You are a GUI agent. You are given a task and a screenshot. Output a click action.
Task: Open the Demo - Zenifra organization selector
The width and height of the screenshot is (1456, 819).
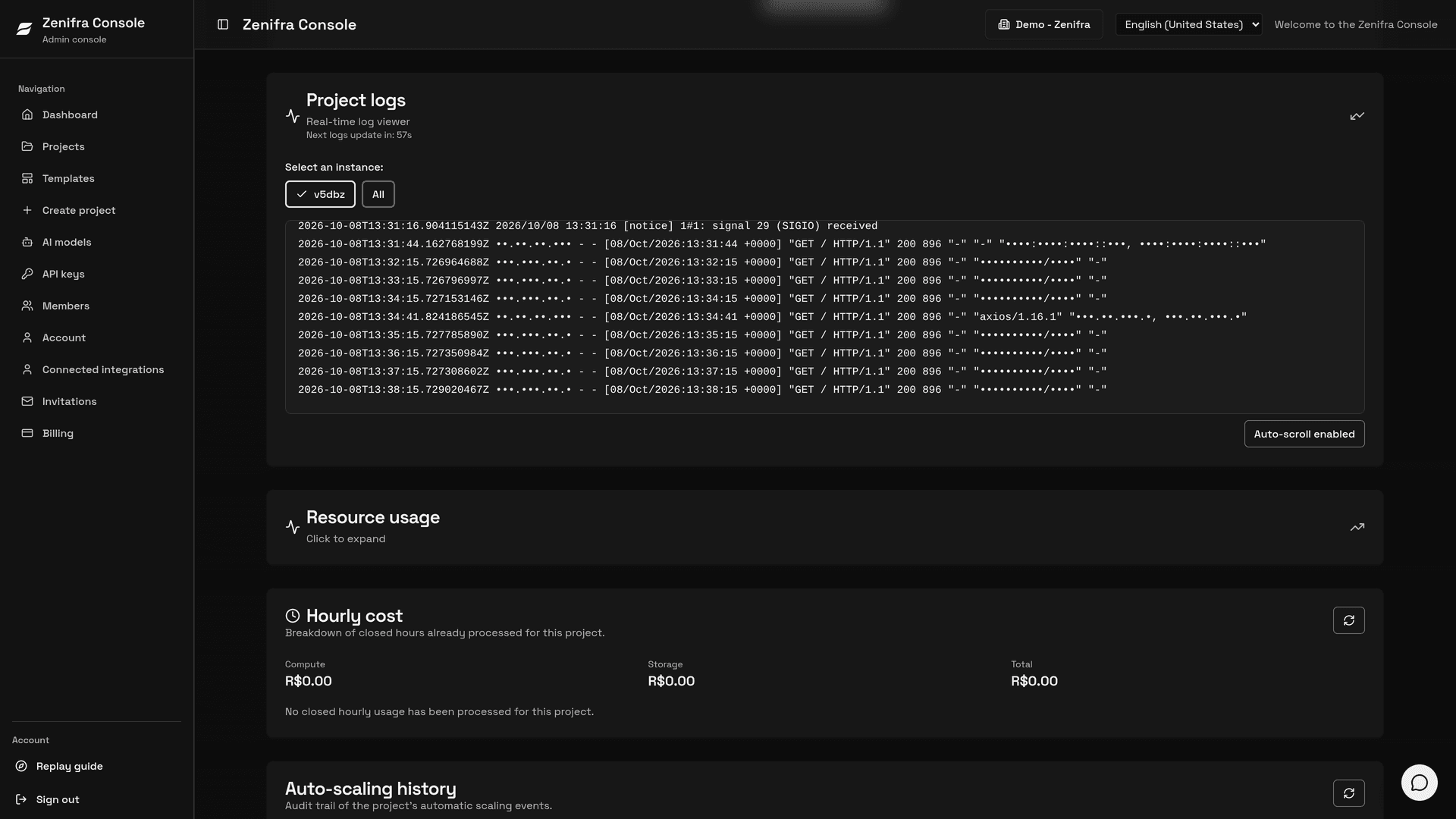click(1043, 24)
